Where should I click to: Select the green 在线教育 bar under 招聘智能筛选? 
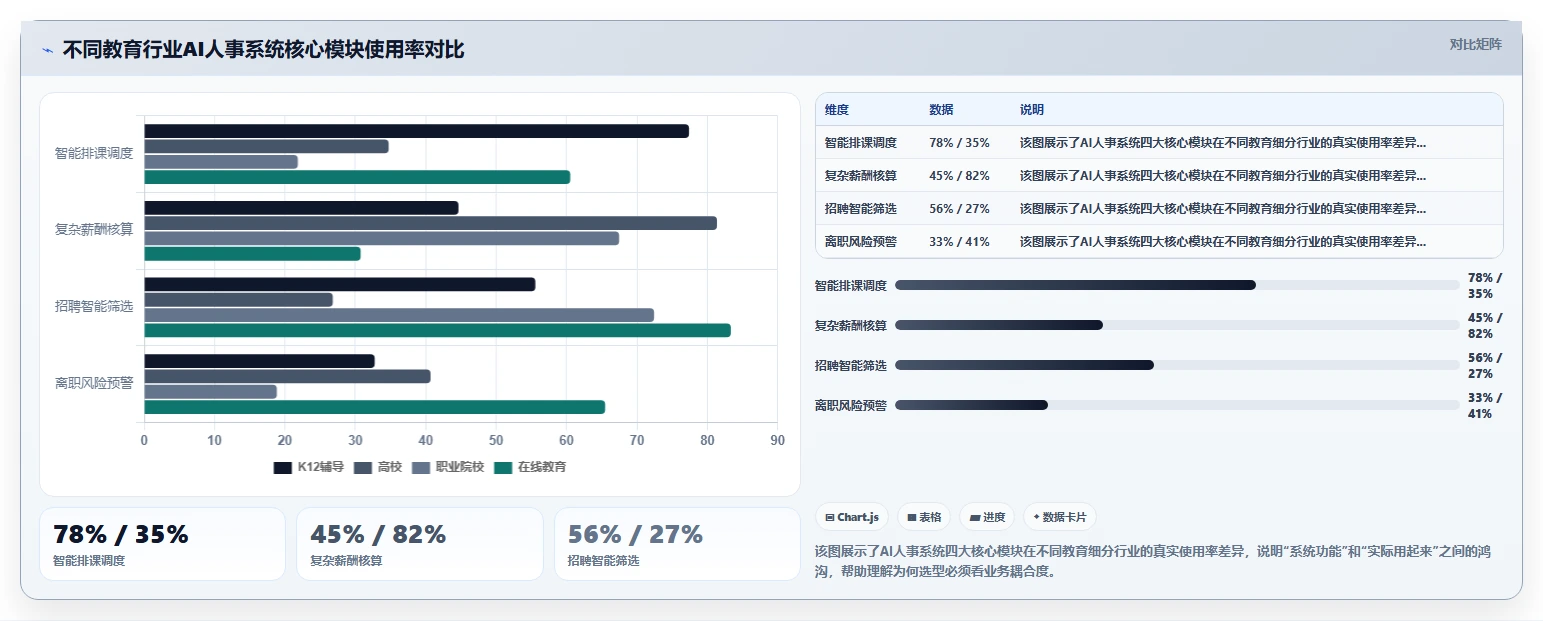coord(437,330)
